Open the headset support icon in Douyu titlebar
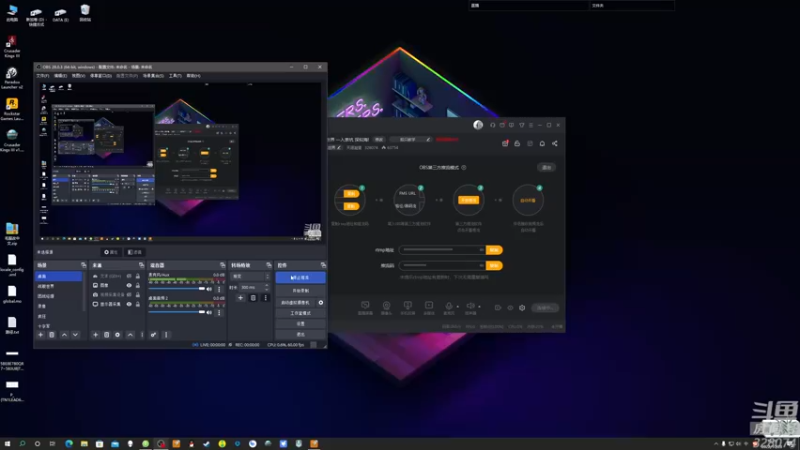Viewport: 800px width, 450px height. click(x=492, y=125)
